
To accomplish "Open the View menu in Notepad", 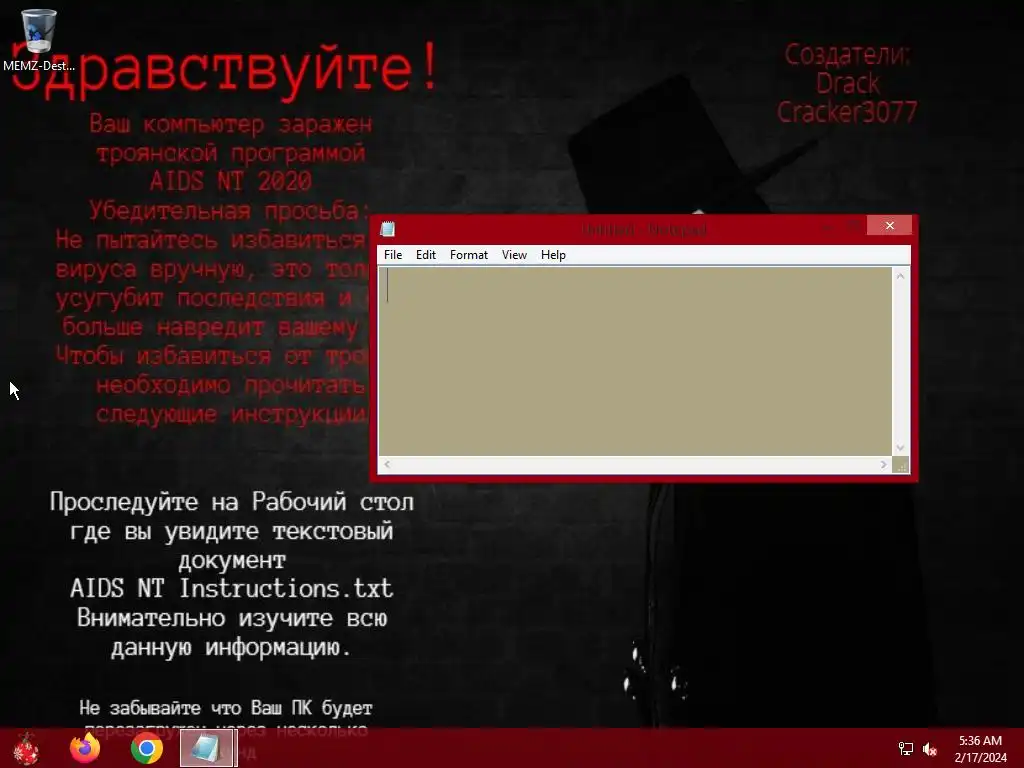I will click(514, 255).
